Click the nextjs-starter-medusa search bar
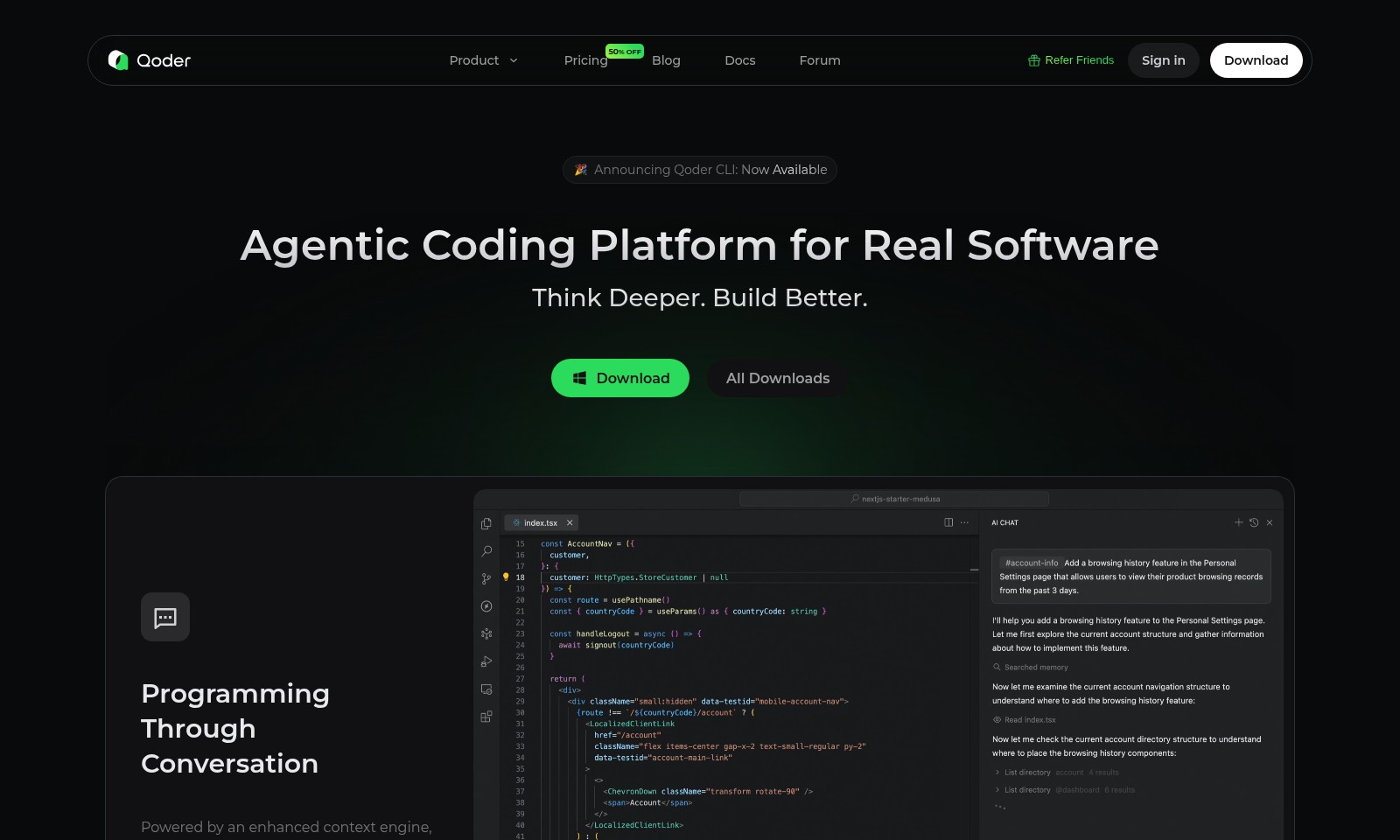Image resolution: width=1400 pixels, height=840 pixels. coord(894,499)
